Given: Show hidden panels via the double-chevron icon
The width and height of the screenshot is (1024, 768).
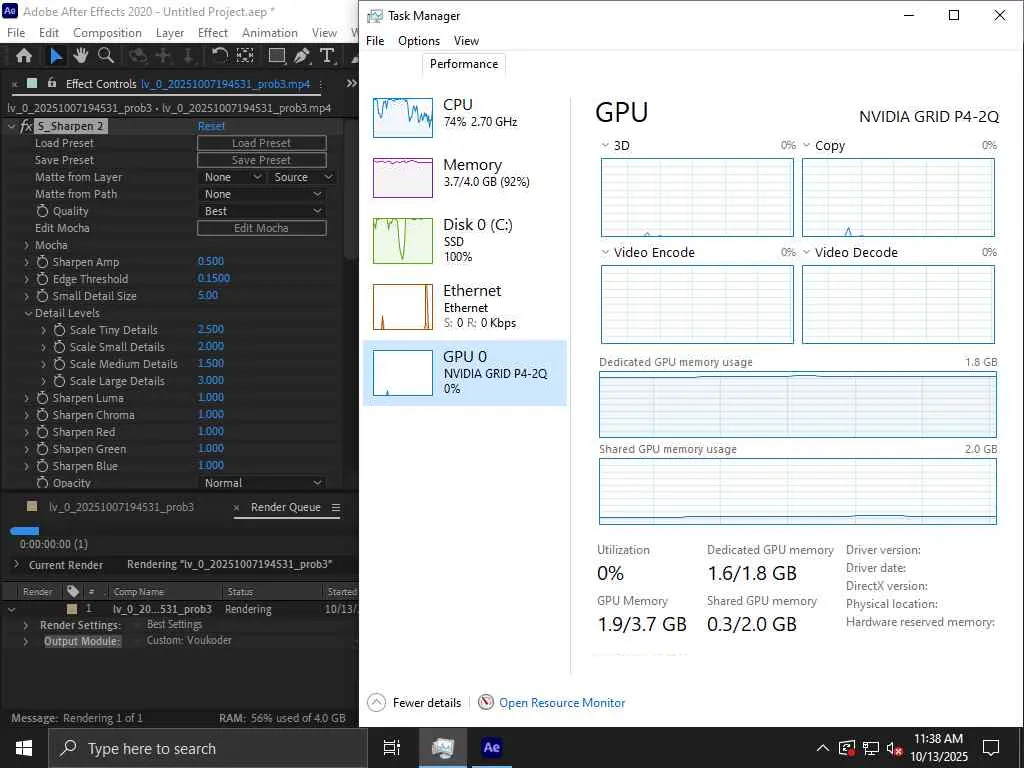Looking at the screenshot, I should tap(351, 84).
